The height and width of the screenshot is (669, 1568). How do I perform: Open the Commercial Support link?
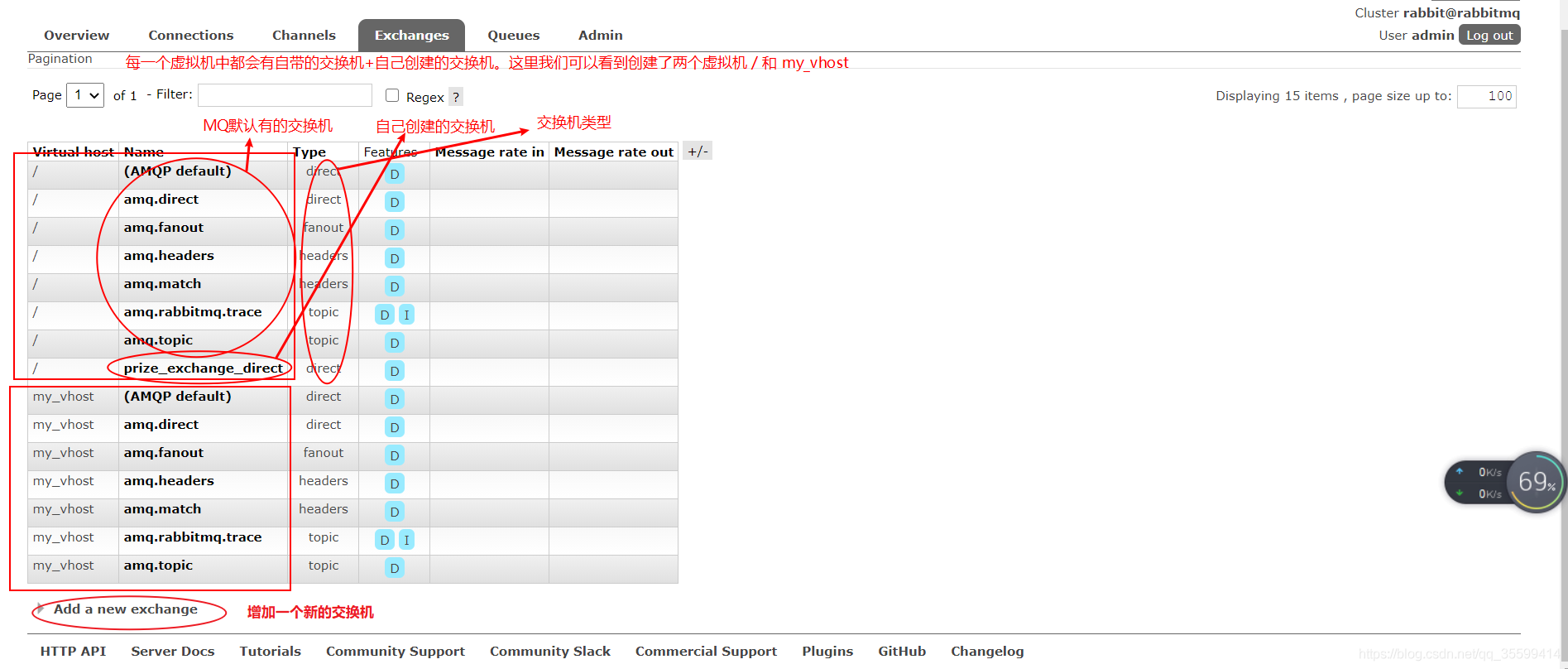706,651
